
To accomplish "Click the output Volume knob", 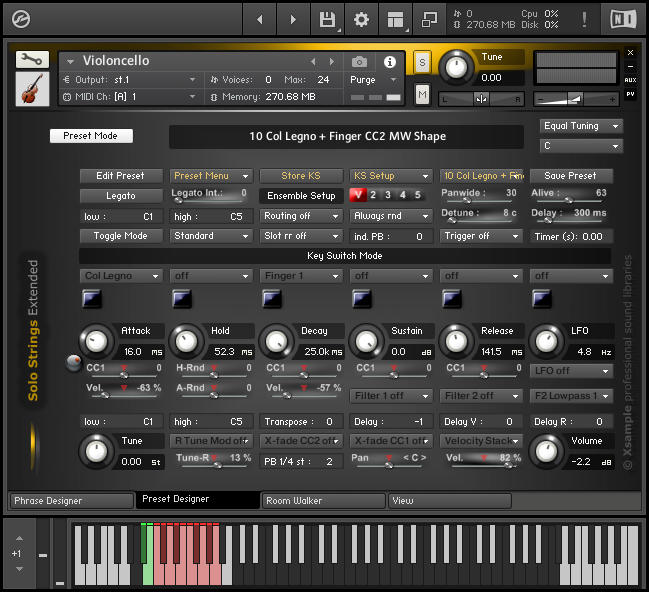I will click(546, 452).
